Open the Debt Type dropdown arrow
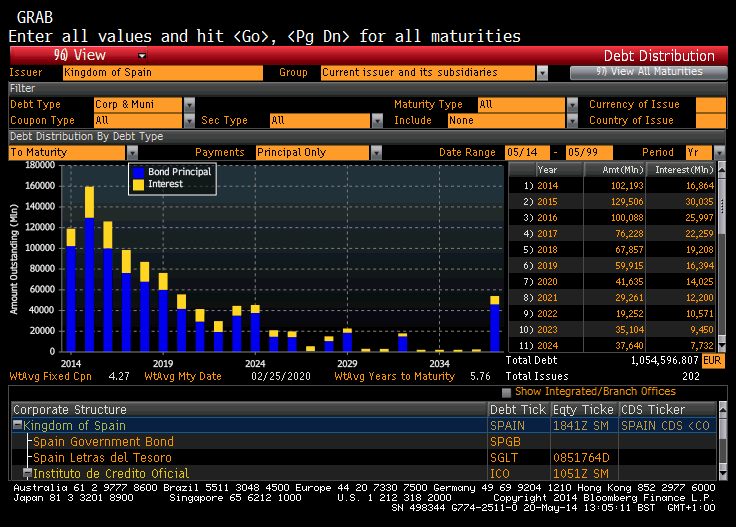 tap(189, 105)
